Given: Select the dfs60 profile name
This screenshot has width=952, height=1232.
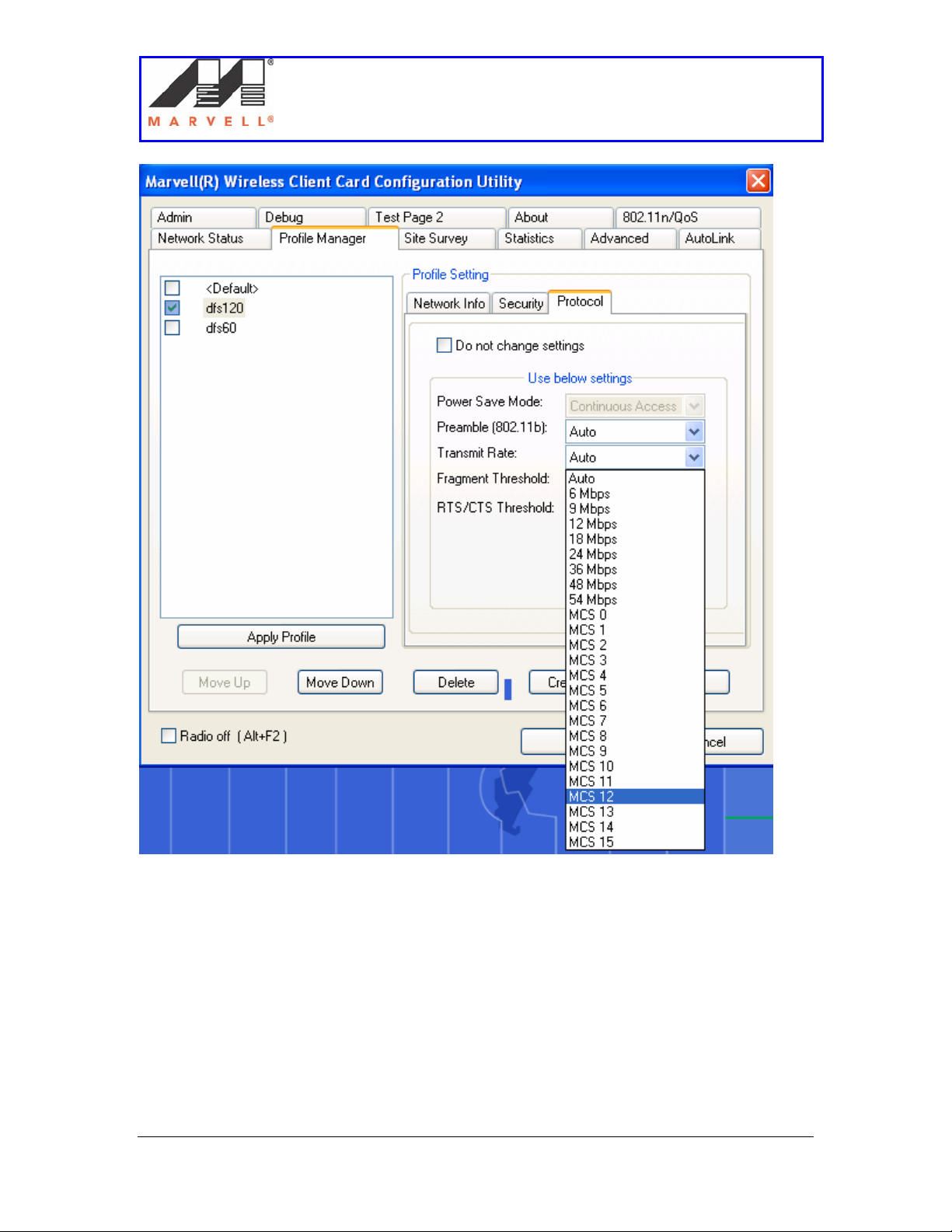Looking at the screenshot, I should coord(221,328).
